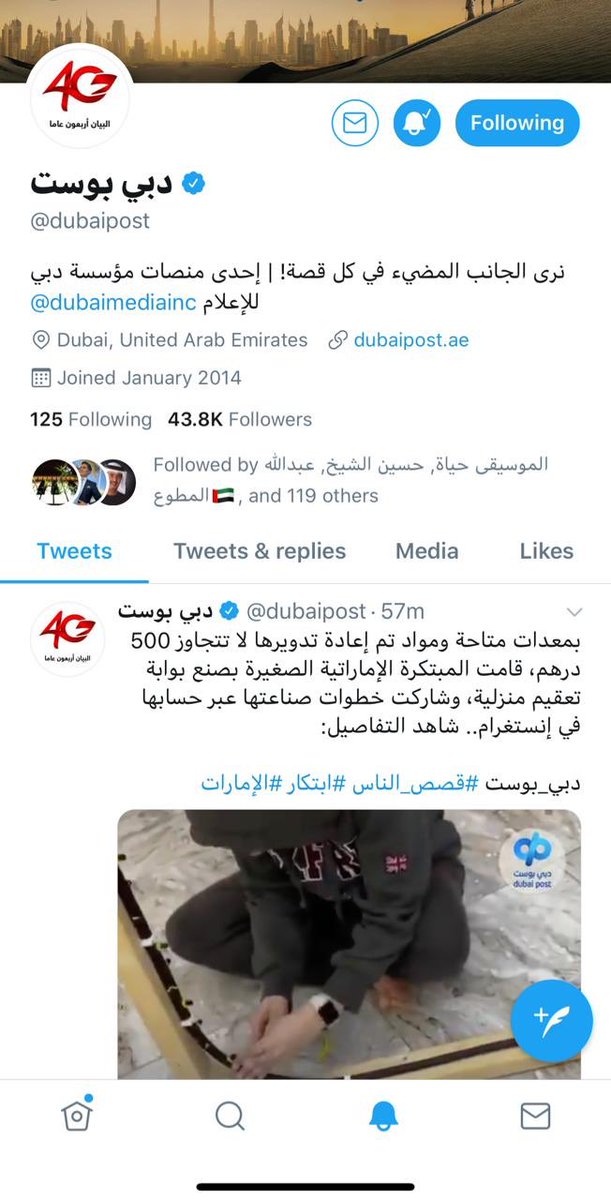
Task: View 43.8K Followers list
Action: click(x=240, y=419)
